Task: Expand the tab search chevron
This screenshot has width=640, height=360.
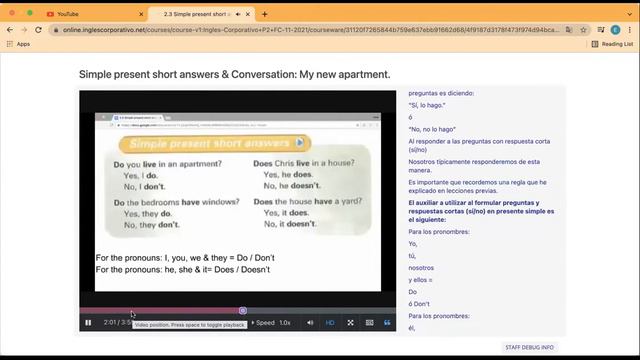Action: point(629,14)
